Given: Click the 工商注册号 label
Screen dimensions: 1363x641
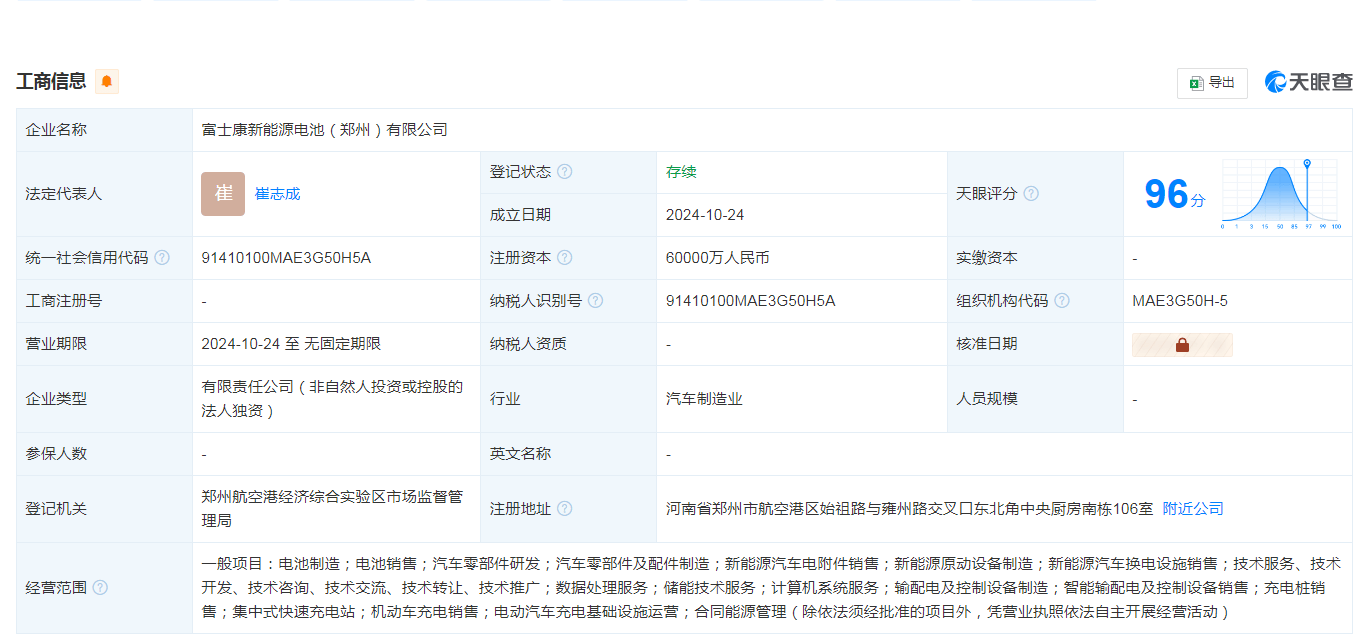Looking at the screenshot, I should point(64,301).
